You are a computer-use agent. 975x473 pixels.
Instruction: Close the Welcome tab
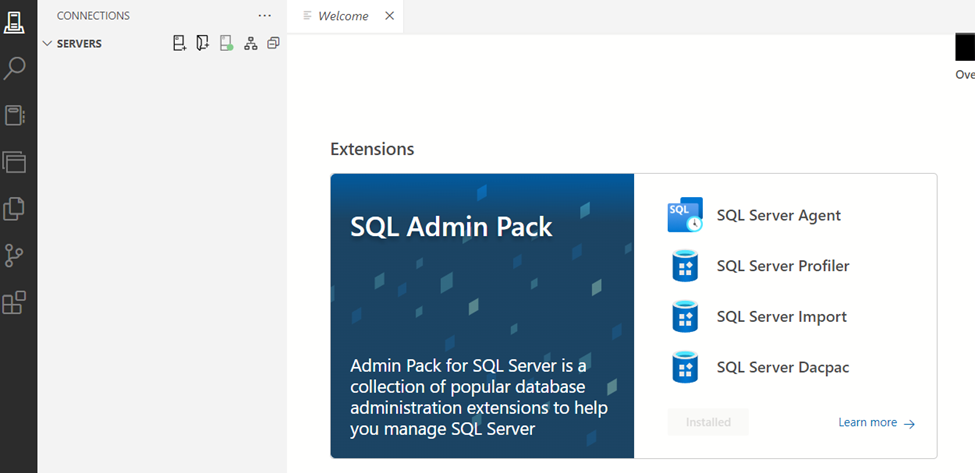pos(390,16)
